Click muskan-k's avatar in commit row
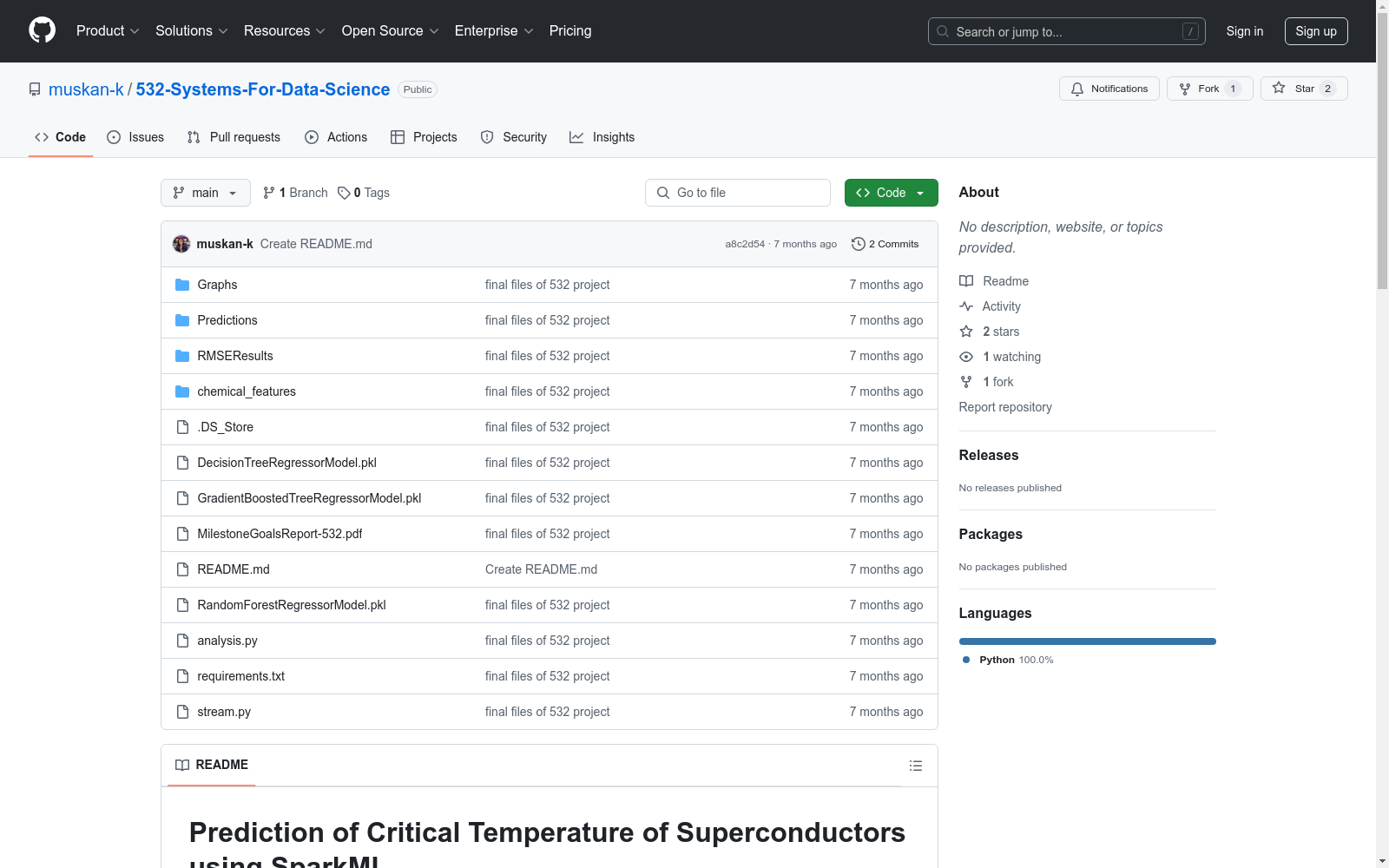1389x868 pixels. point(181,244)
